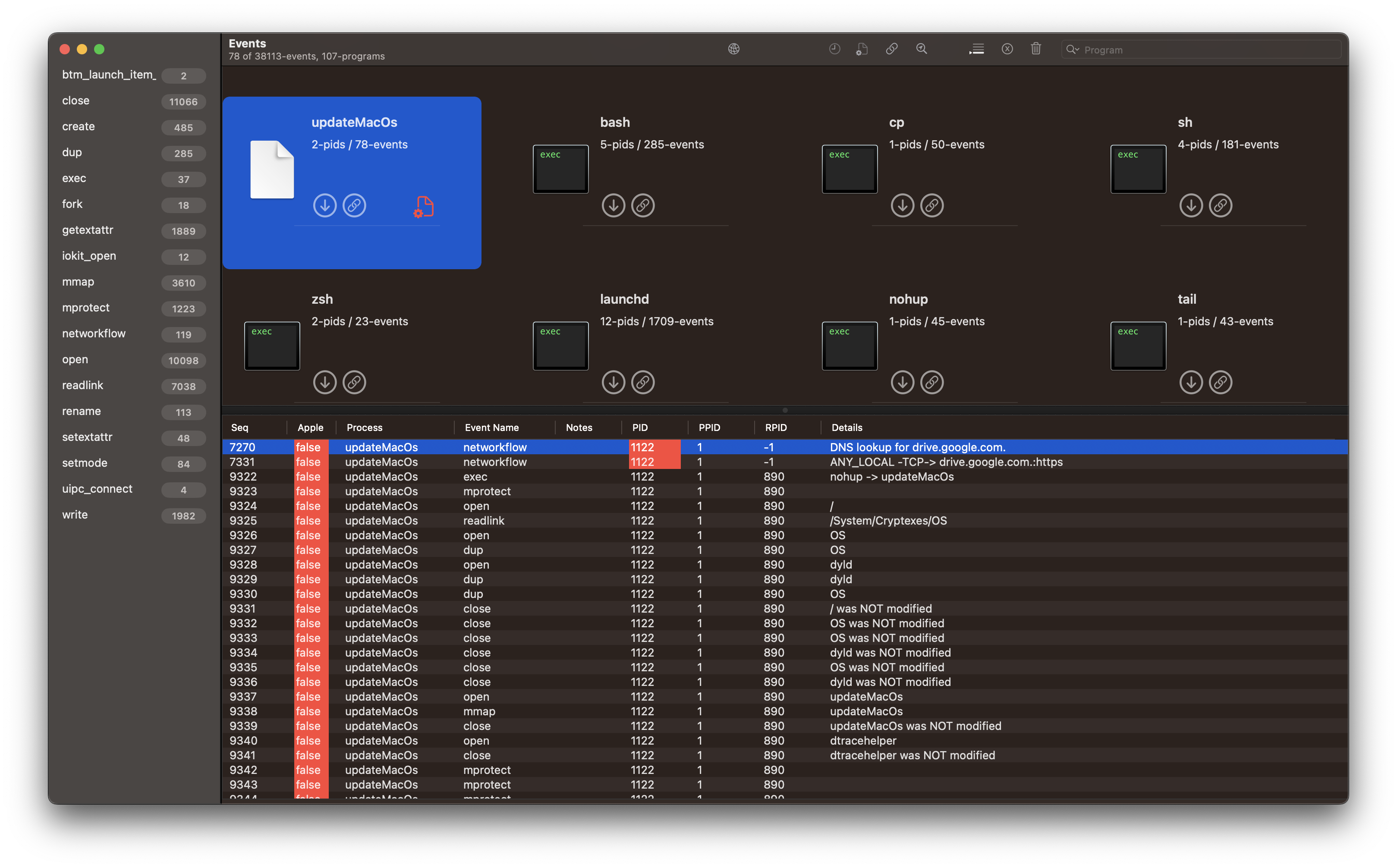Screen dimensions: 1397x868
Task: Sort table by Process column header
Action: click(365, 428)
